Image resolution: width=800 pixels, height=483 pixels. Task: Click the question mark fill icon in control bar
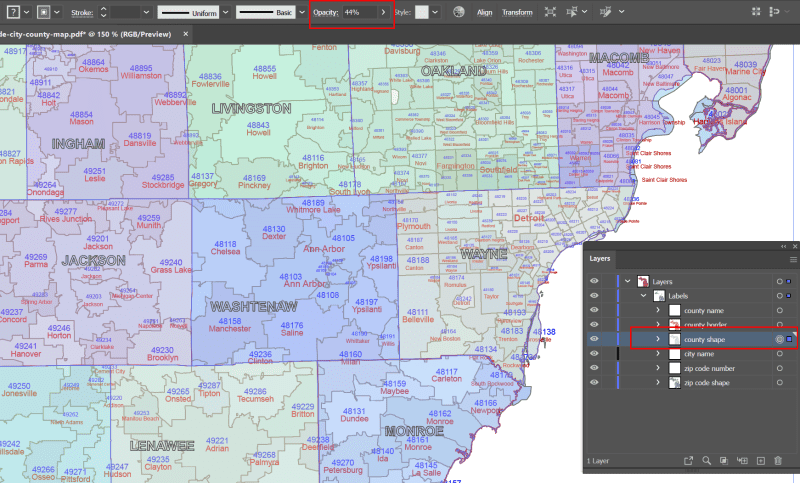13,12
